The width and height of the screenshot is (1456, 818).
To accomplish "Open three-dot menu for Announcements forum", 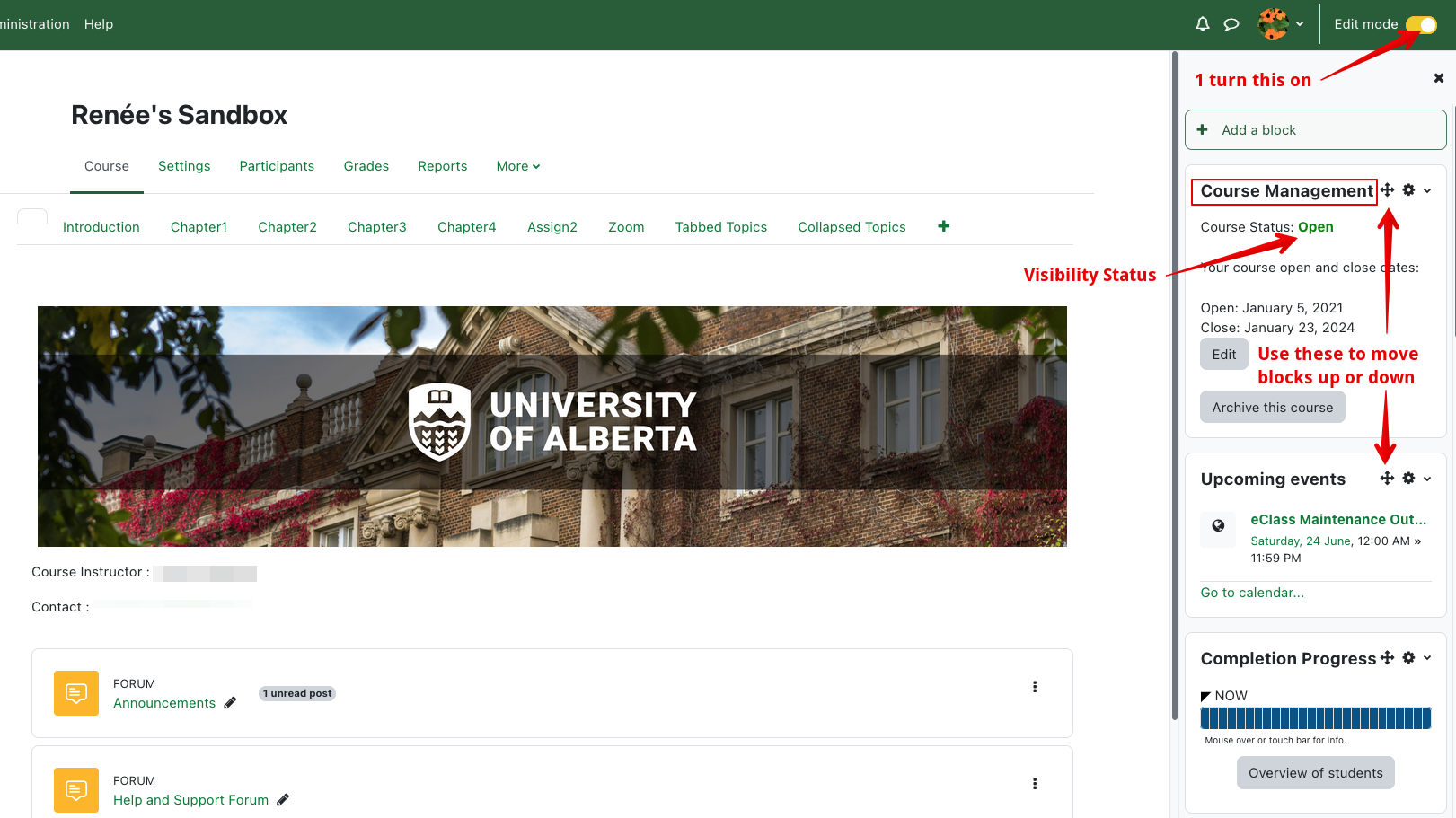I will [x=1035, y=687].
